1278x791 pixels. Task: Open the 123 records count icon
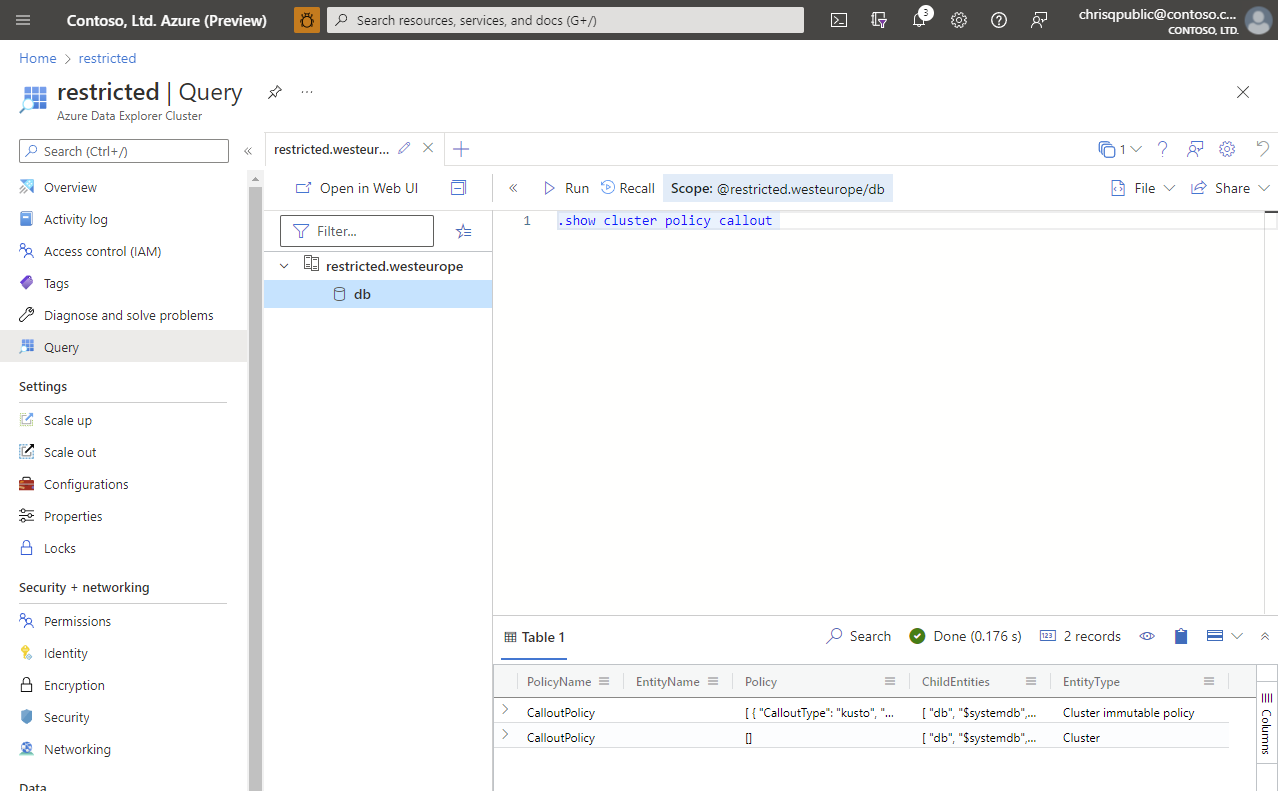click(x=1048, y=636)
